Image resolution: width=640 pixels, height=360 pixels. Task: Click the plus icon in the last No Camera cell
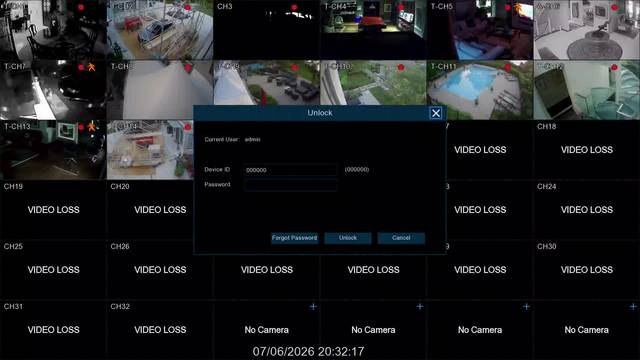(x=633, y=307)
